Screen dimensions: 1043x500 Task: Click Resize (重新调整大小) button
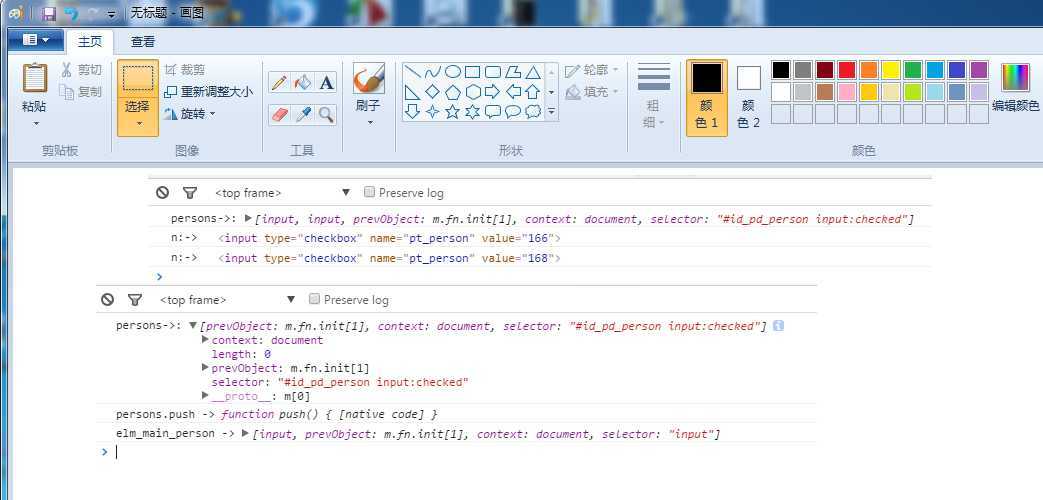pos(208,92)
